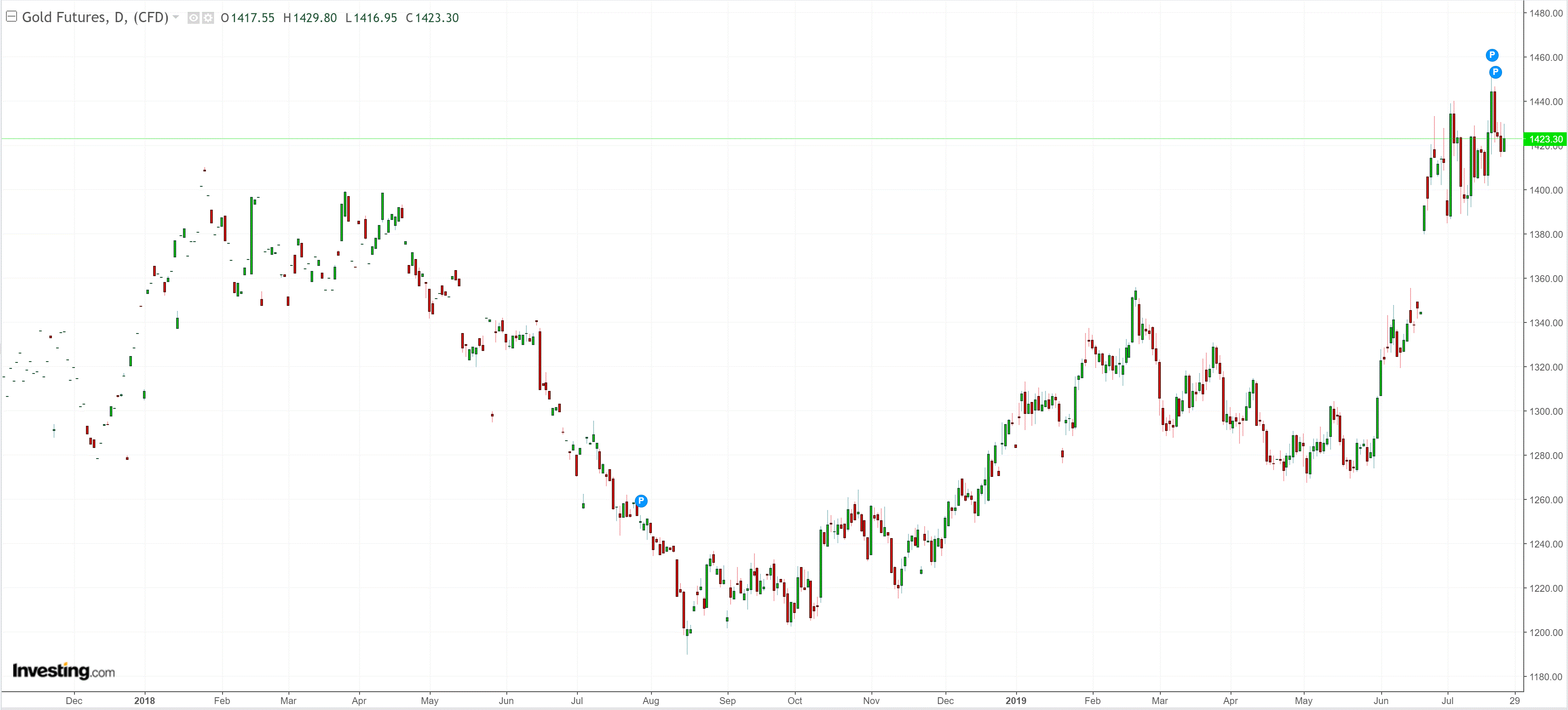
Task: Open dropdown arrow after Gold Futures (CFD)
Action: click(x=176, y=17)
